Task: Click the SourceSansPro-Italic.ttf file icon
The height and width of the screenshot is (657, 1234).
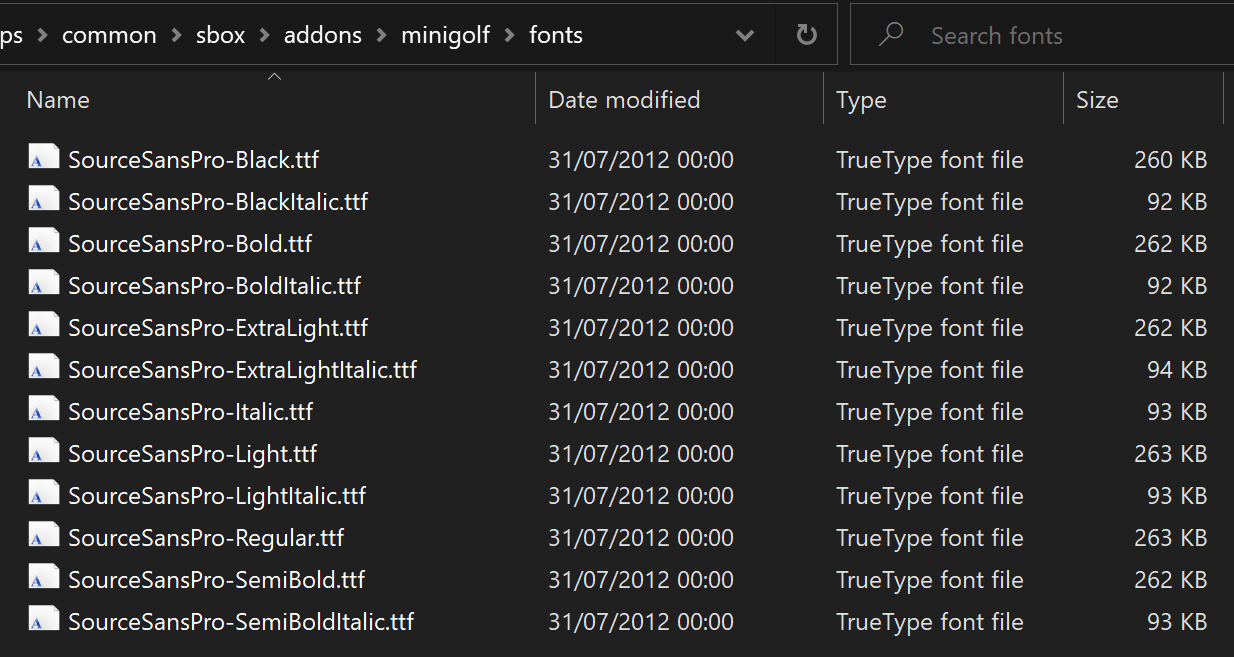Action: pos(43,411)
